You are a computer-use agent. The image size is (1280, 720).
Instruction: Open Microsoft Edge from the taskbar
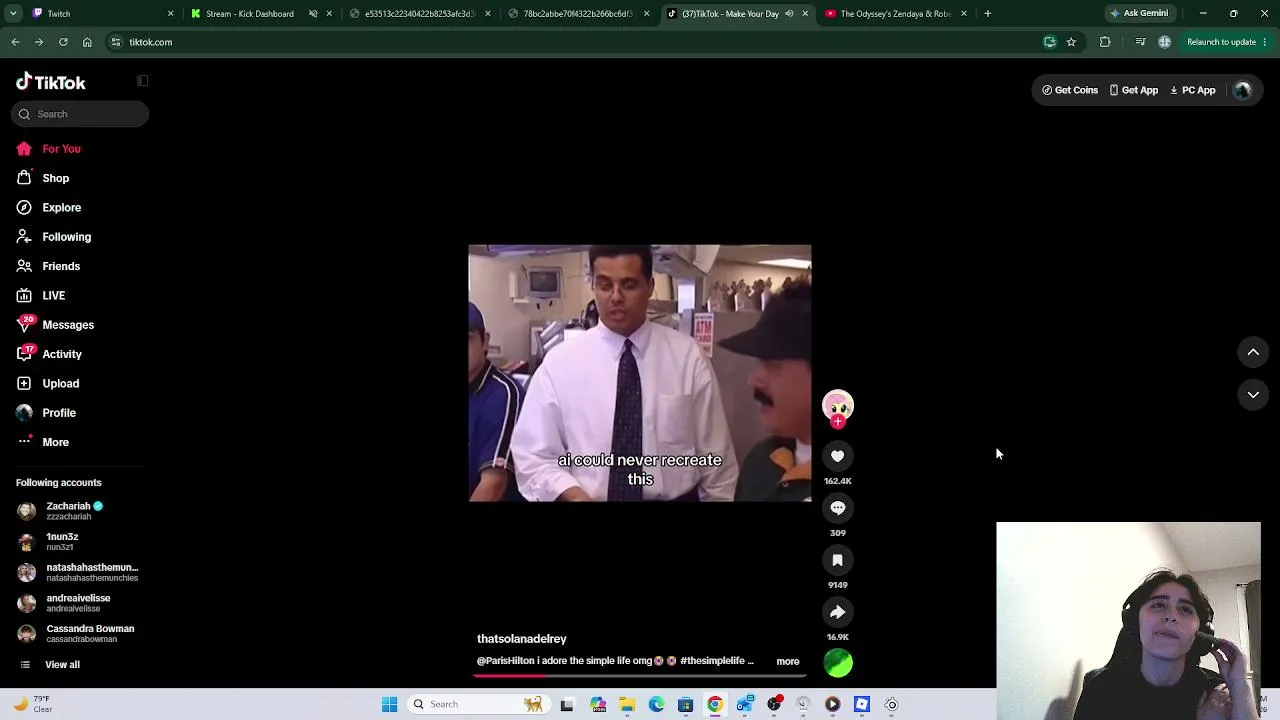656,704
